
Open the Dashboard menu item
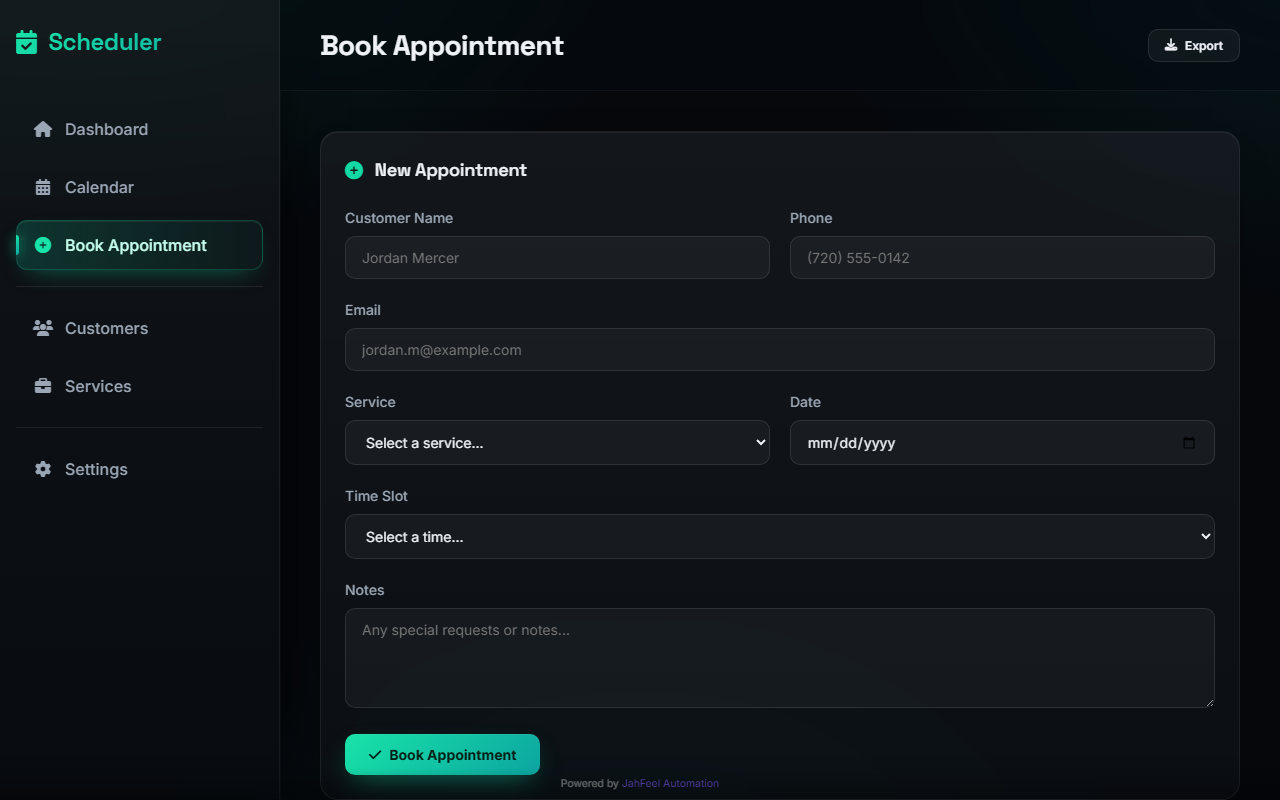(x=140, y=129)
